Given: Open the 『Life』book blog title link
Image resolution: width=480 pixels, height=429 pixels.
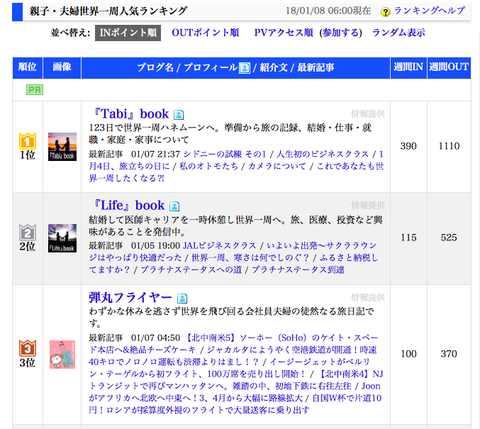Looking at the screenshot, I should click(128, 205).
